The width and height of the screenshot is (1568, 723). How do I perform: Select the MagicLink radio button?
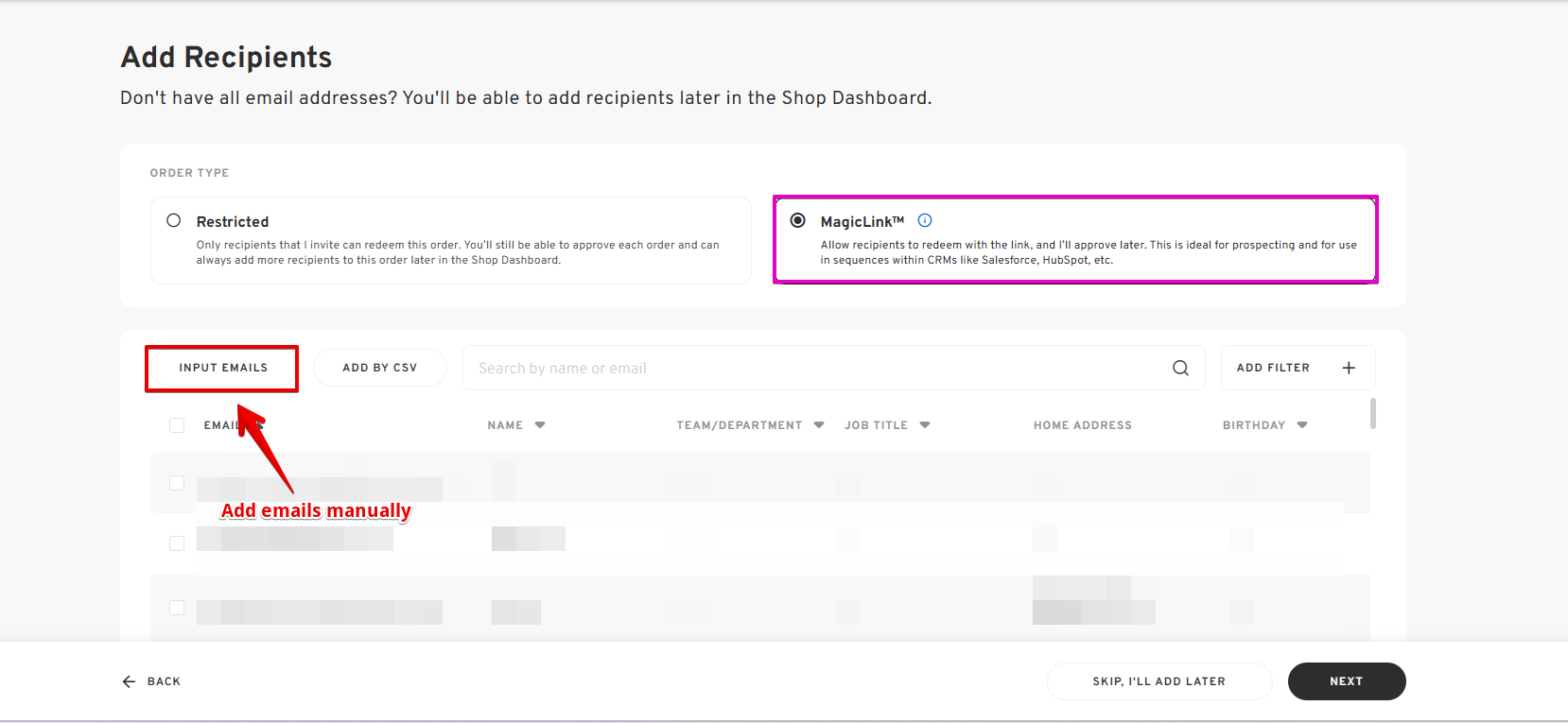tap(798, 220)
